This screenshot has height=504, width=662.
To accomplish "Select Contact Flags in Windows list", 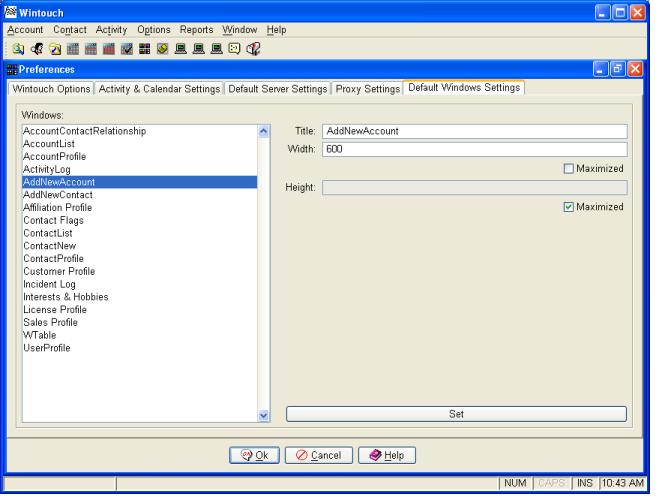I will click(139, 220).
